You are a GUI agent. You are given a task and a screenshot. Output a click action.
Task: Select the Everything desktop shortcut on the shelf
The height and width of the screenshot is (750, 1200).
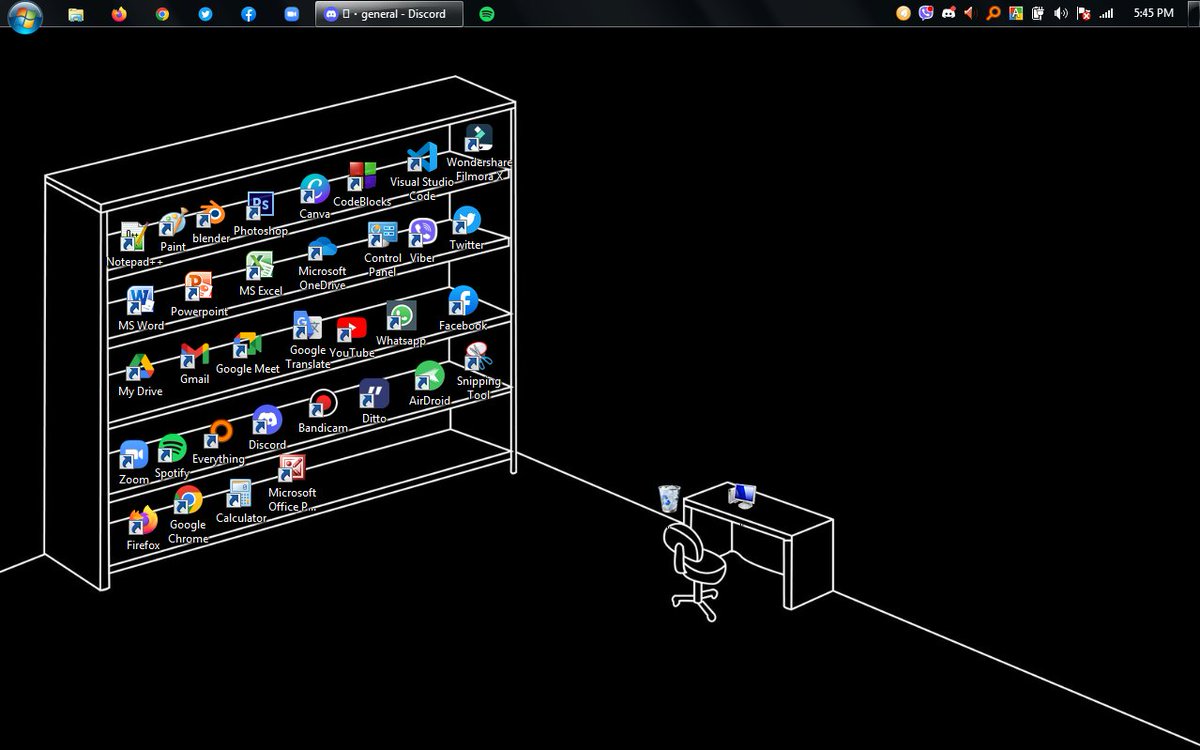(218, 442)
